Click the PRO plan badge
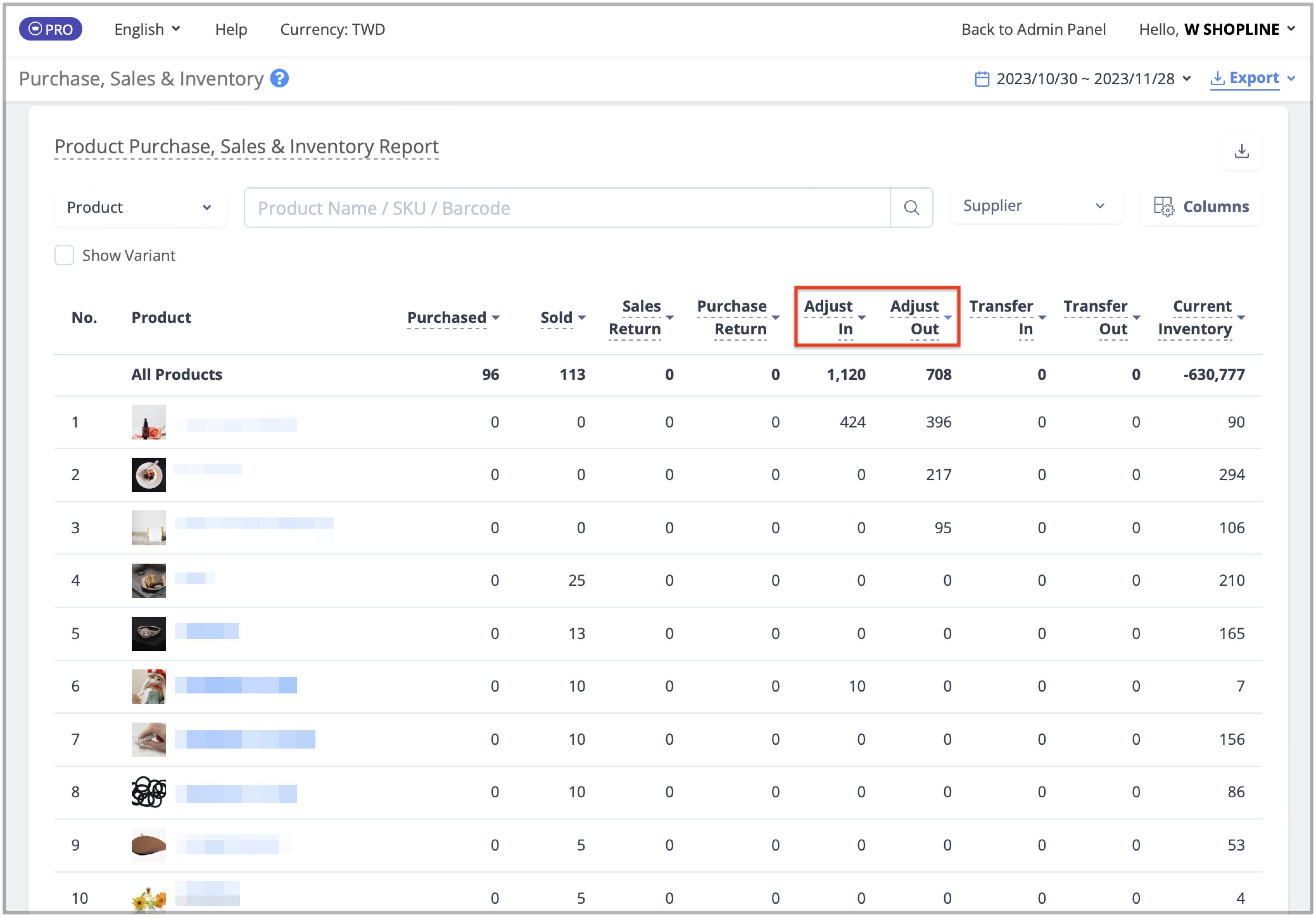The height and width of the screenshot is (917, 1316). 50,28
